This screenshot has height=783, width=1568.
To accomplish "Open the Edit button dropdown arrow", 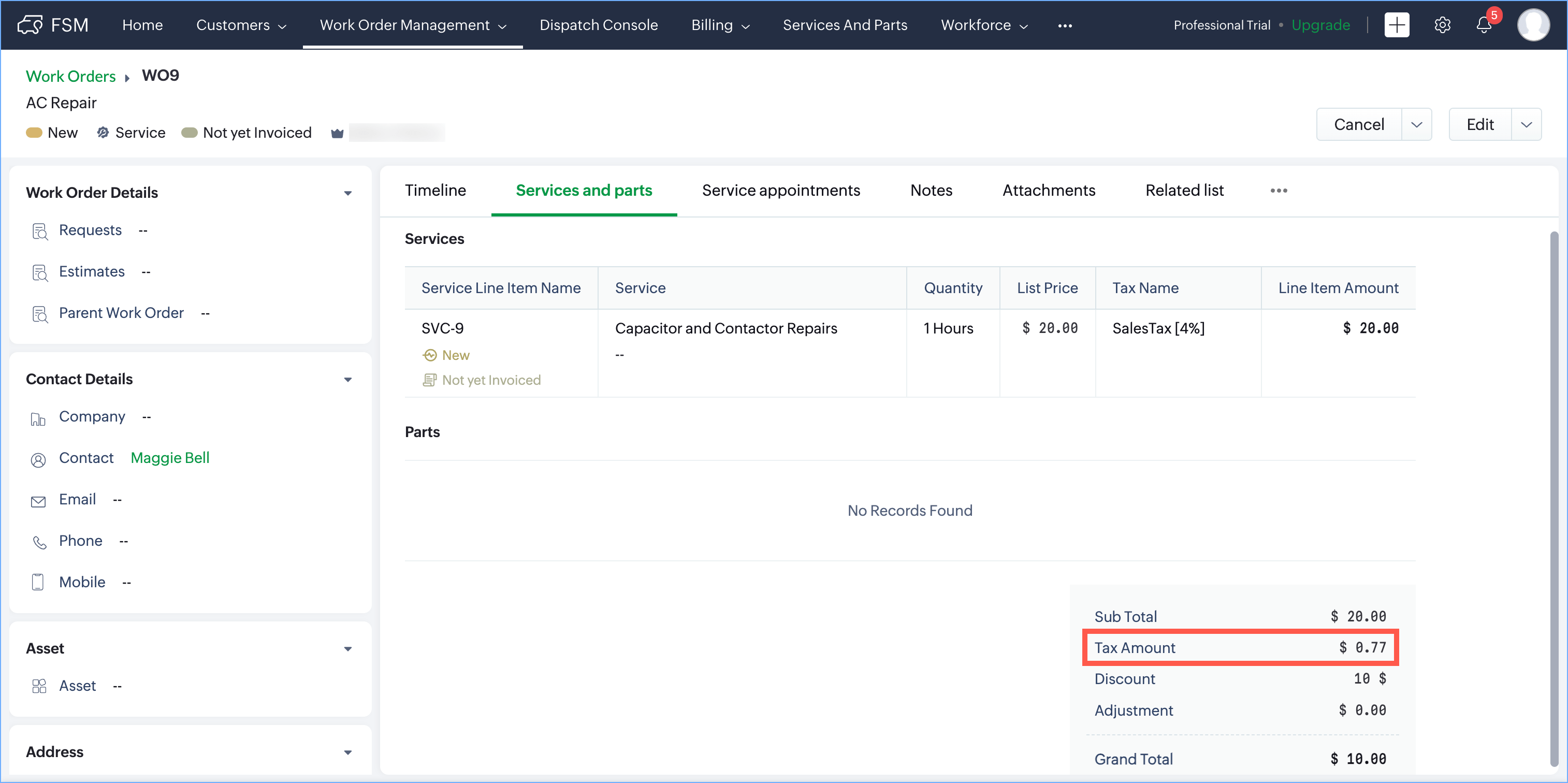I will [x=1526, y=125].
